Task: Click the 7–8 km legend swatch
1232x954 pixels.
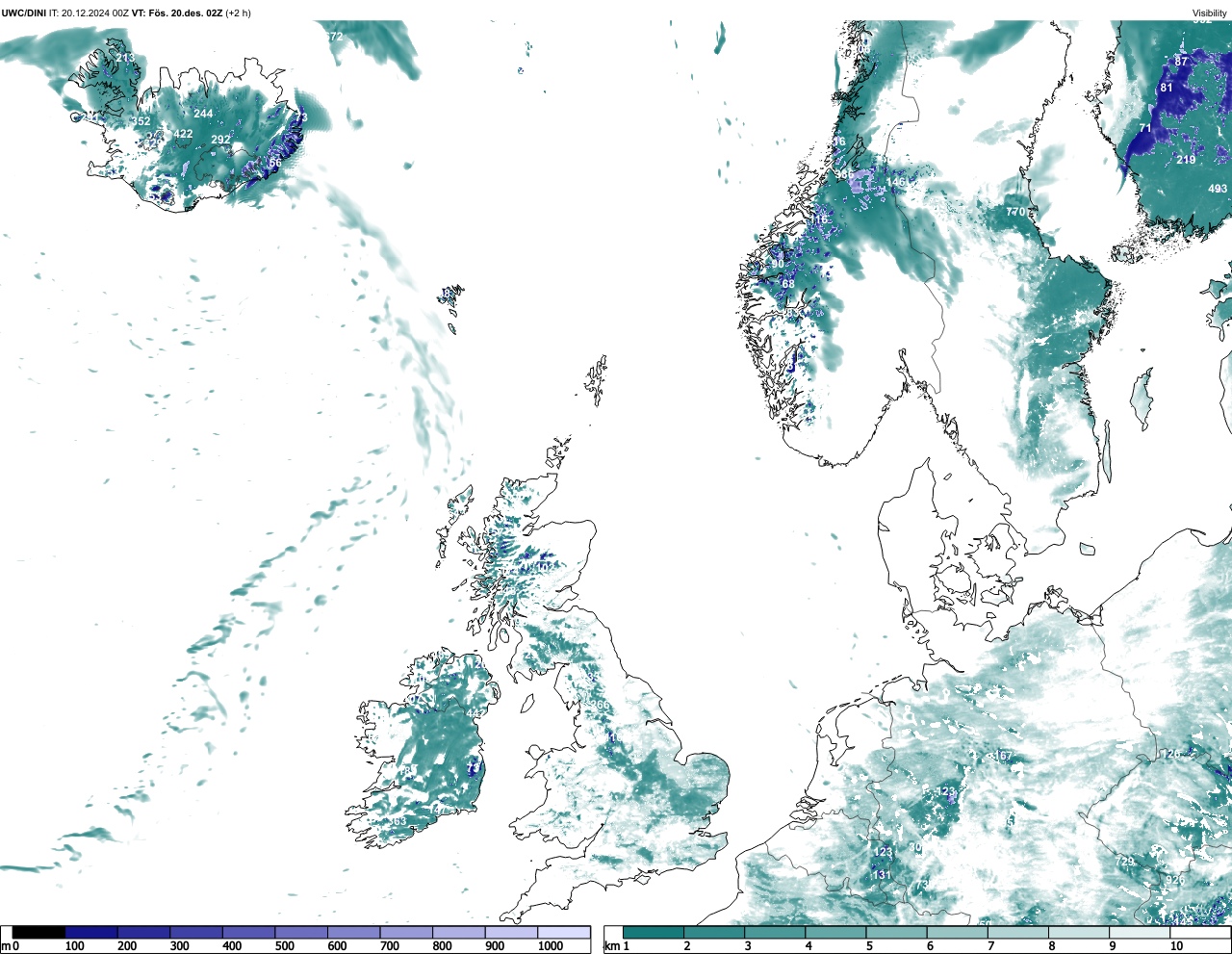Action: click(x=1017, y=933)
